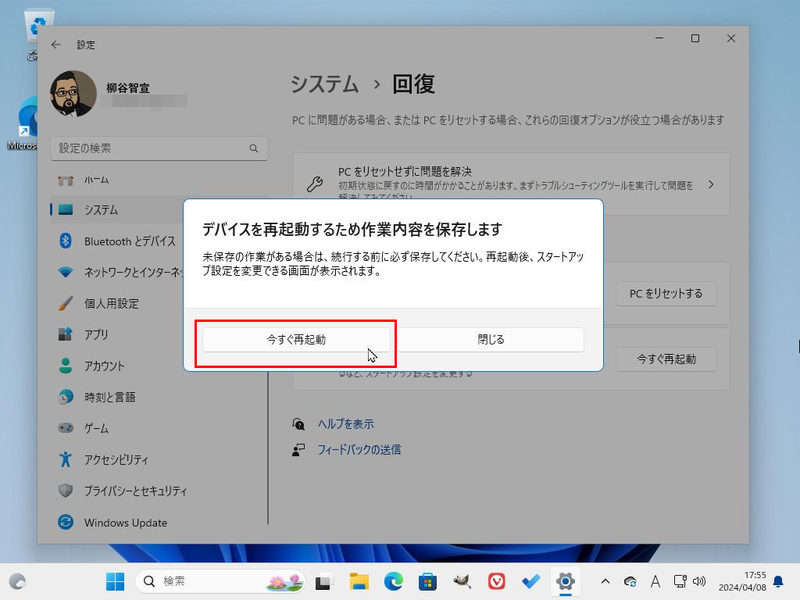This screenshot has width=800, height=600.
Task: Click Settings gear on taskbar
Action: click(x=565, y=582)
